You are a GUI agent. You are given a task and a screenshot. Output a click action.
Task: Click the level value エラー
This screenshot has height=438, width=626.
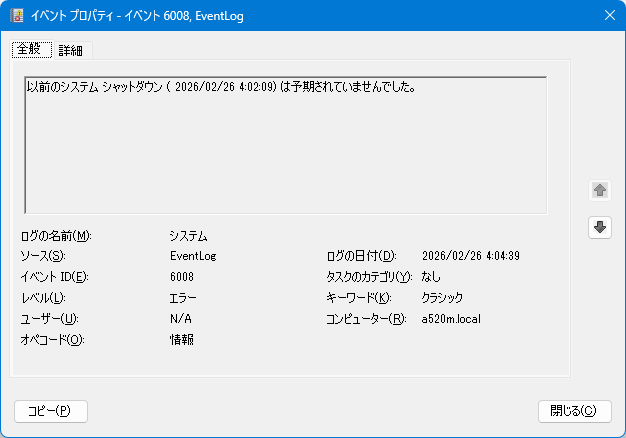[183, 298]
